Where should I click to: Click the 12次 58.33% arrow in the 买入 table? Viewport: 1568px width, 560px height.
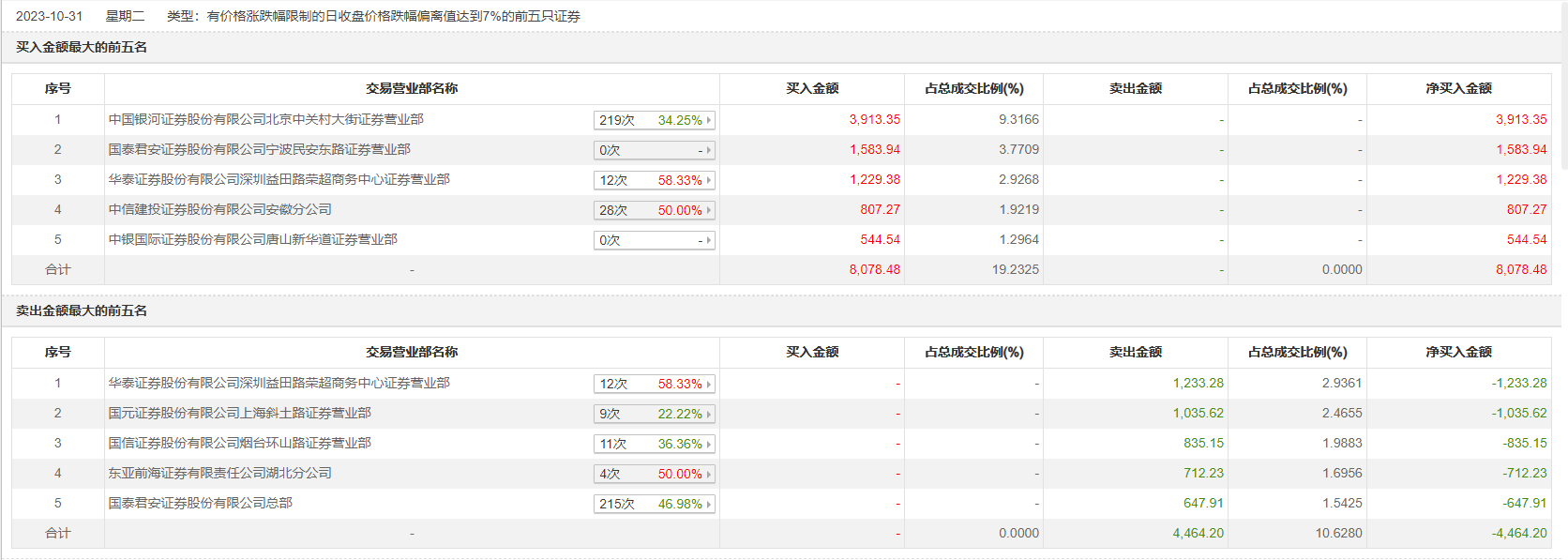(709, 180)
